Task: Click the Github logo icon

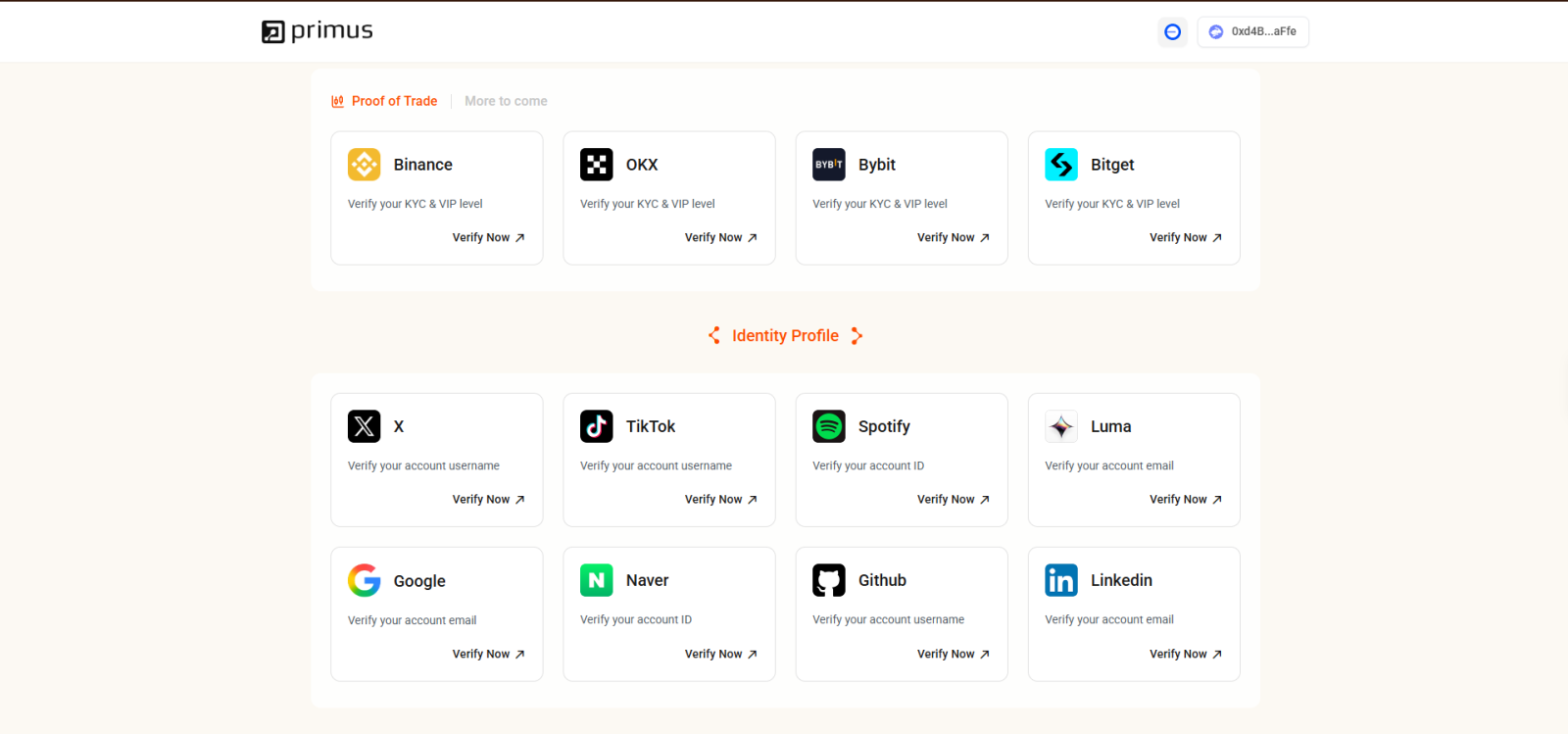Action: [x=828, y=580]
